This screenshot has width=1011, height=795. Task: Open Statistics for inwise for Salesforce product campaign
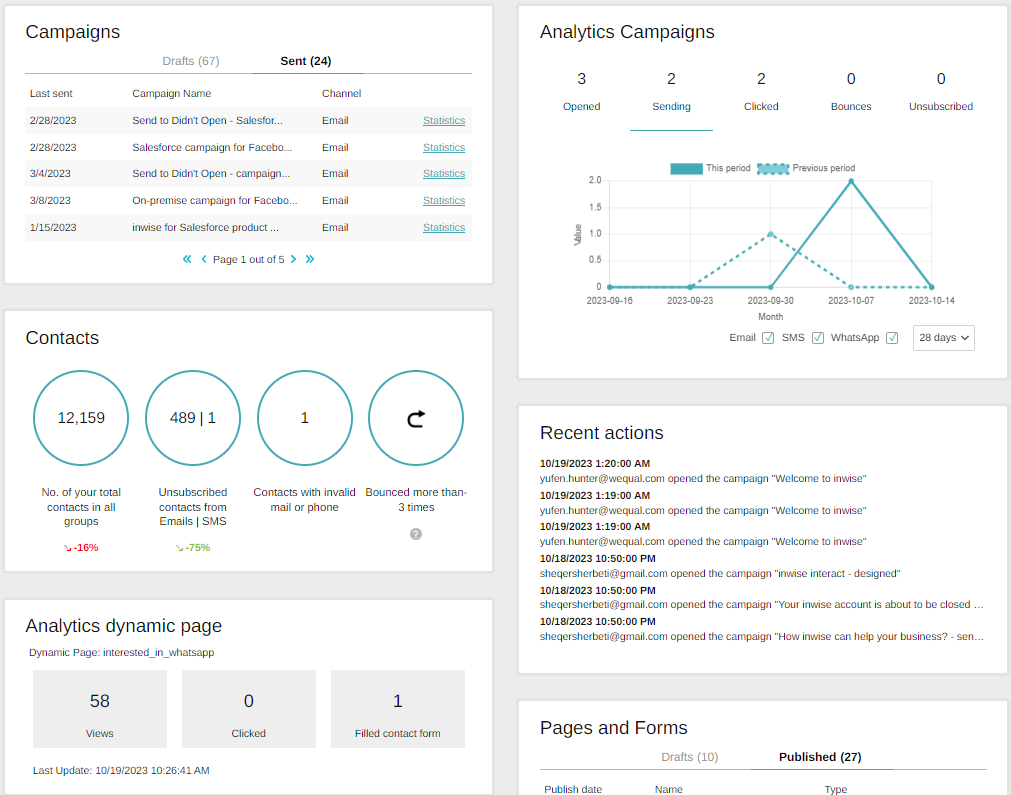coord(444,227)
